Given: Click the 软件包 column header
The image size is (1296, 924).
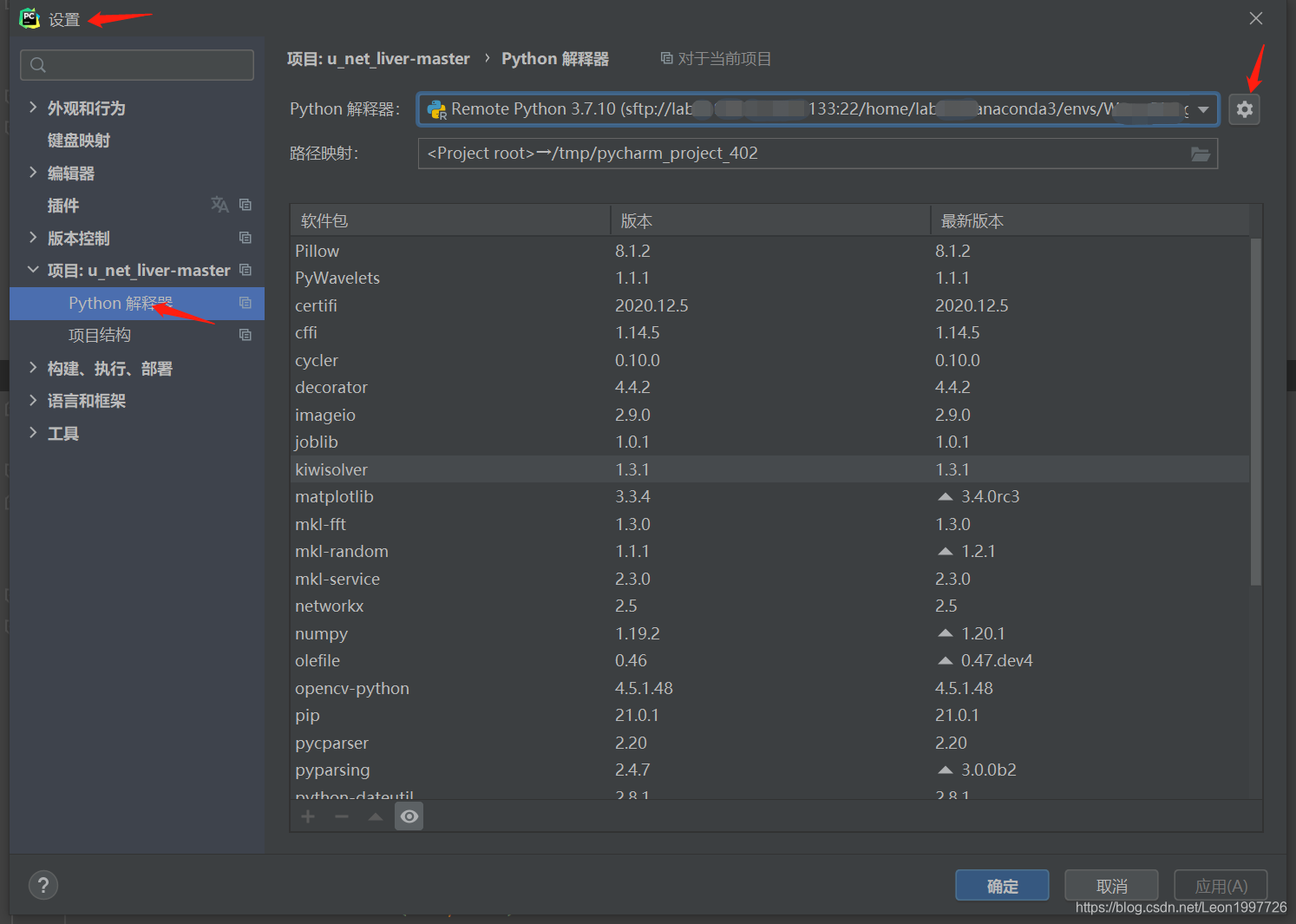Looking at the screenshot, I should pyautogui.click(x=450, y=221).
